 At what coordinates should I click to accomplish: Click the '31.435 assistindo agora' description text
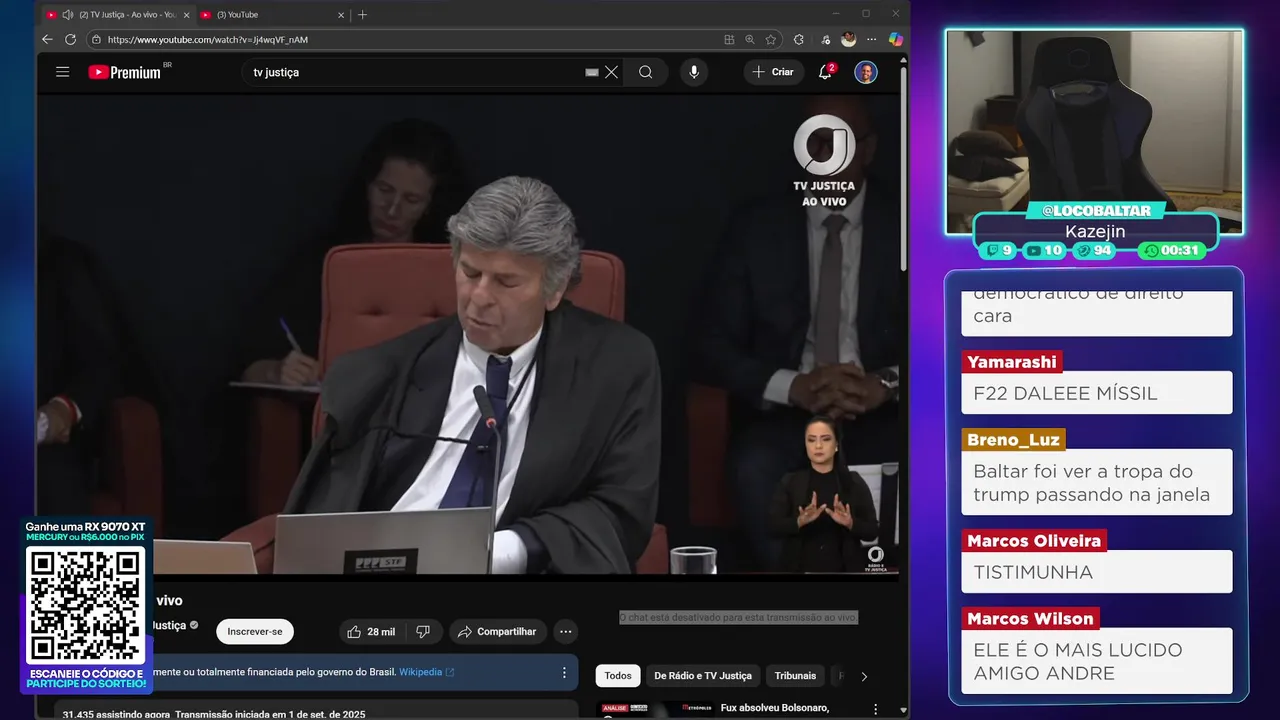(x=117, y=714)
